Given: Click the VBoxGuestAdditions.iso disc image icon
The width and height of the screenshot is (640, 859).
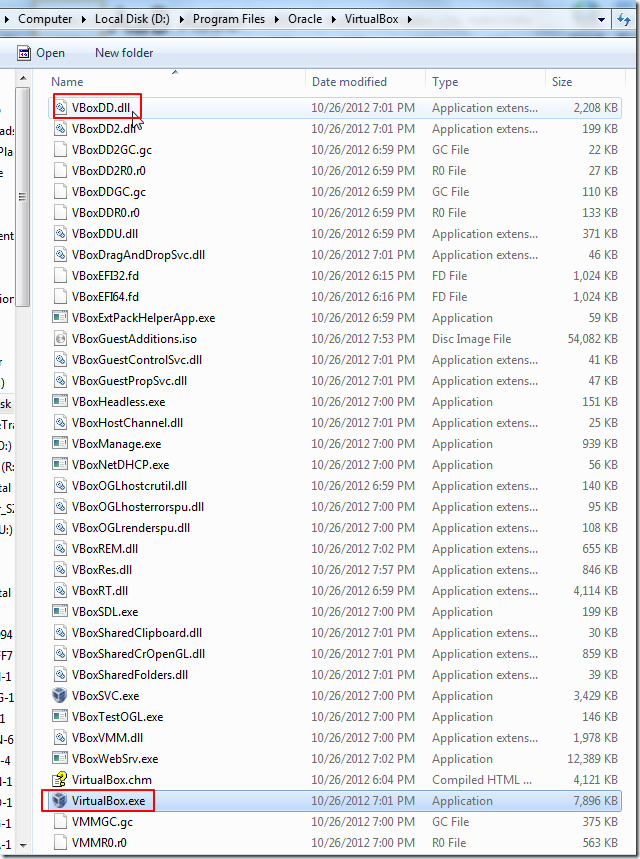Looking at the screenshot, I should 60,339.
